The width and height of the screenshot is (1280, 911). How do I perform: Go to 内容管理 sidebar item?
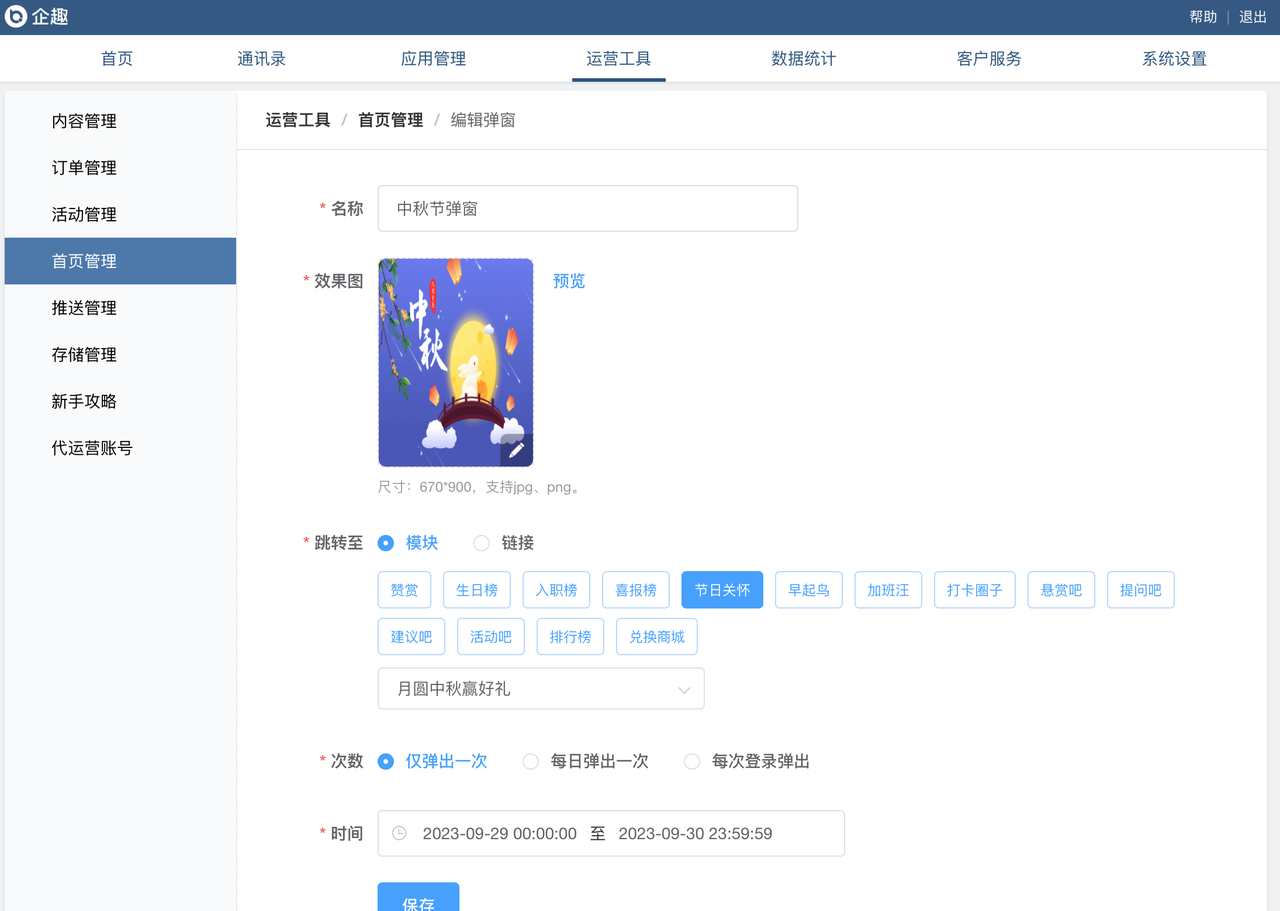tap(84, 121)
